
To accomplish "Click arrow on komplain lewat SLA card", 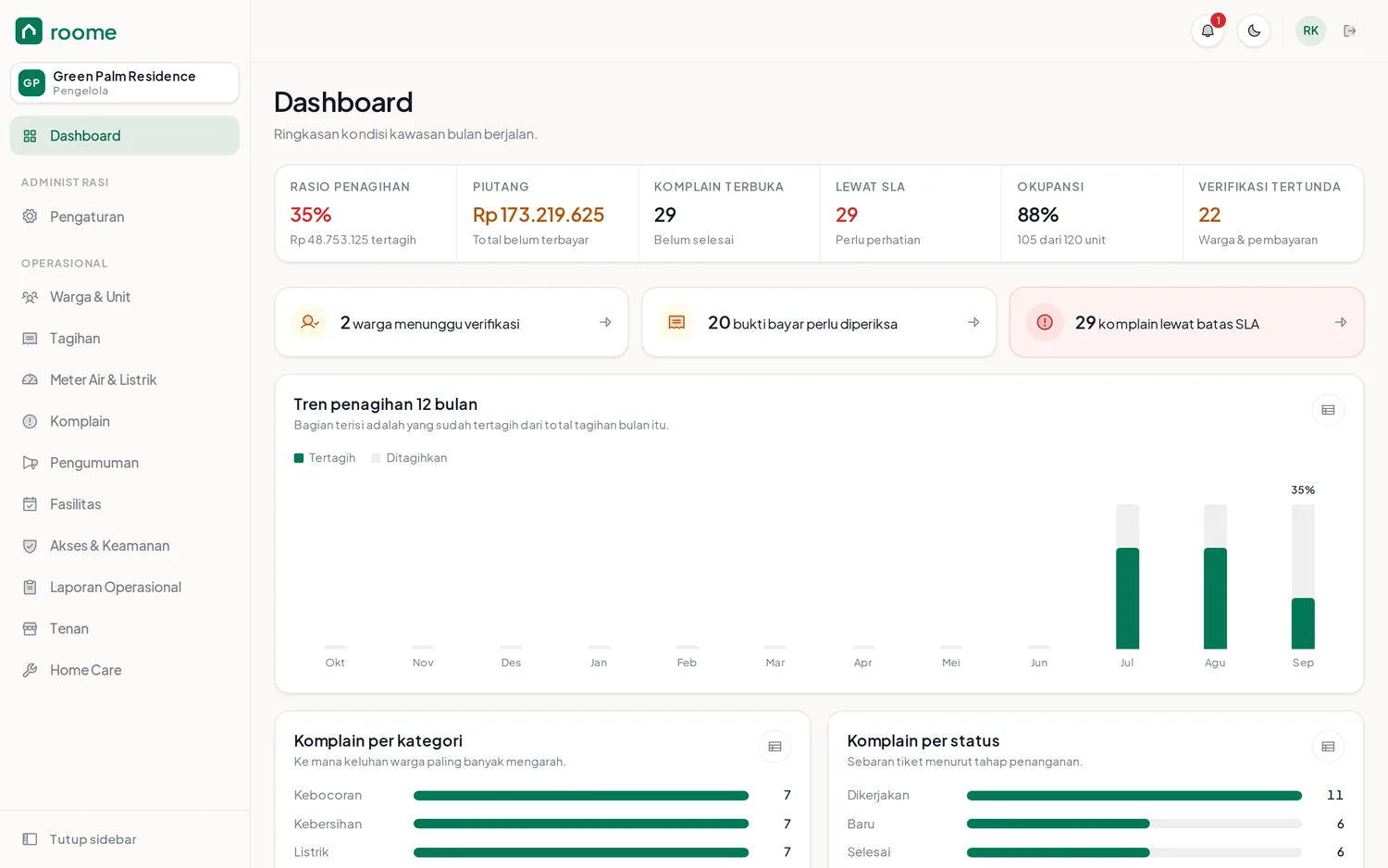I will point(1341,322).
